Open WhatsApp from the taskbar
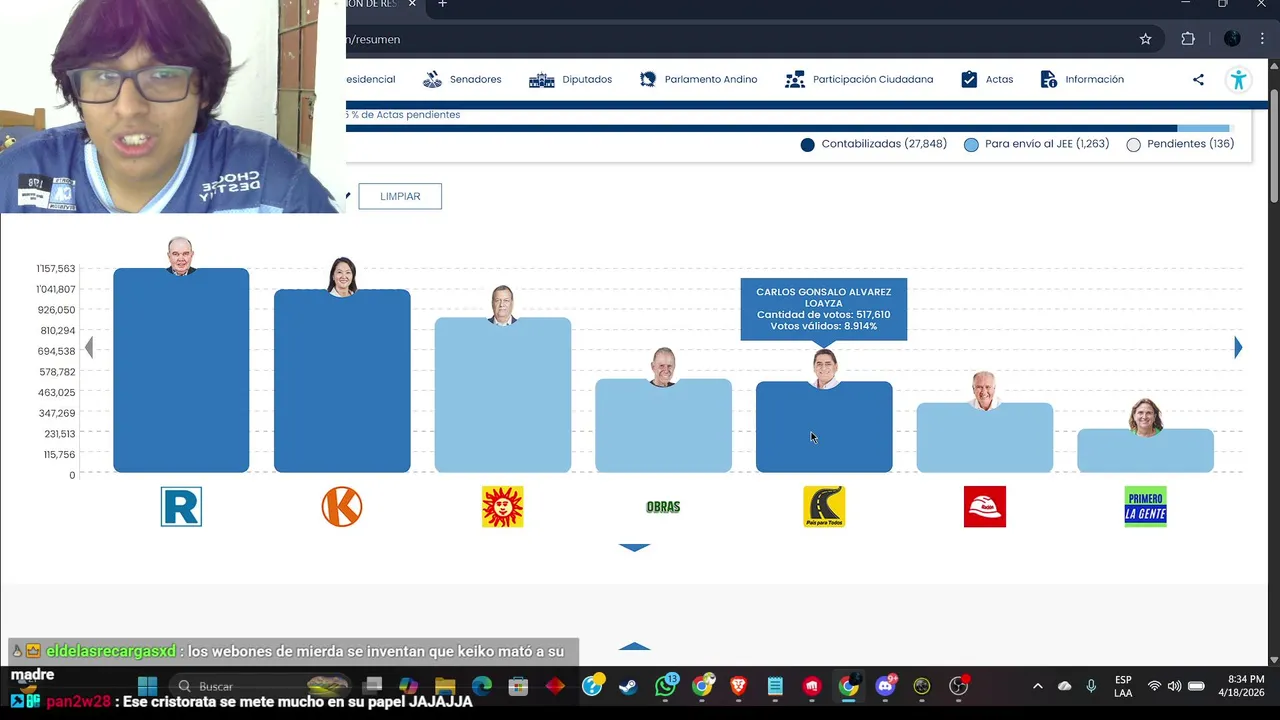 click(x=665, y=686)
